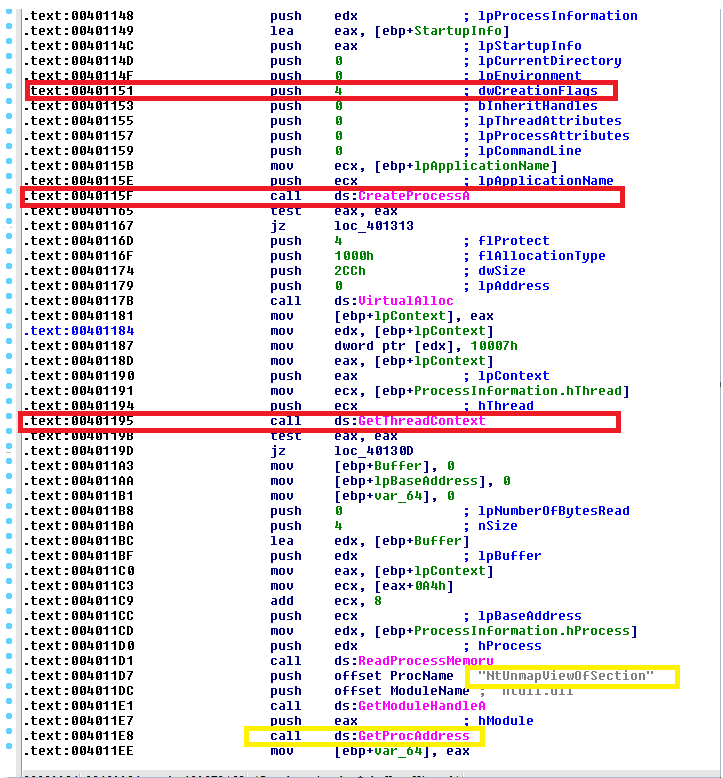Click the margin dot beside address 00401195
The width and height of the screenshot is (723, 778).
tap(9, 421)
